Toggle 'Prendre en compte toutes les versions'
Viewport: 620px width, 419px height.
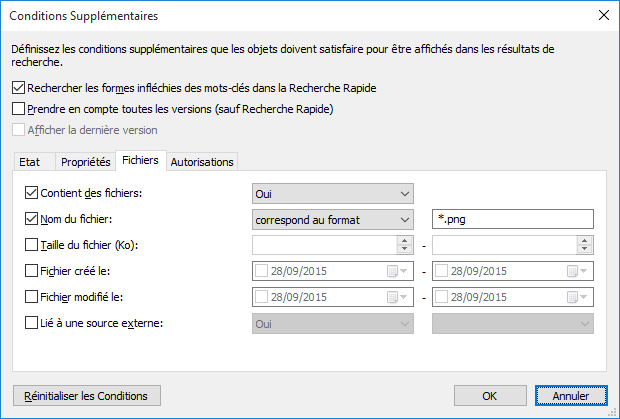point(20,108)
